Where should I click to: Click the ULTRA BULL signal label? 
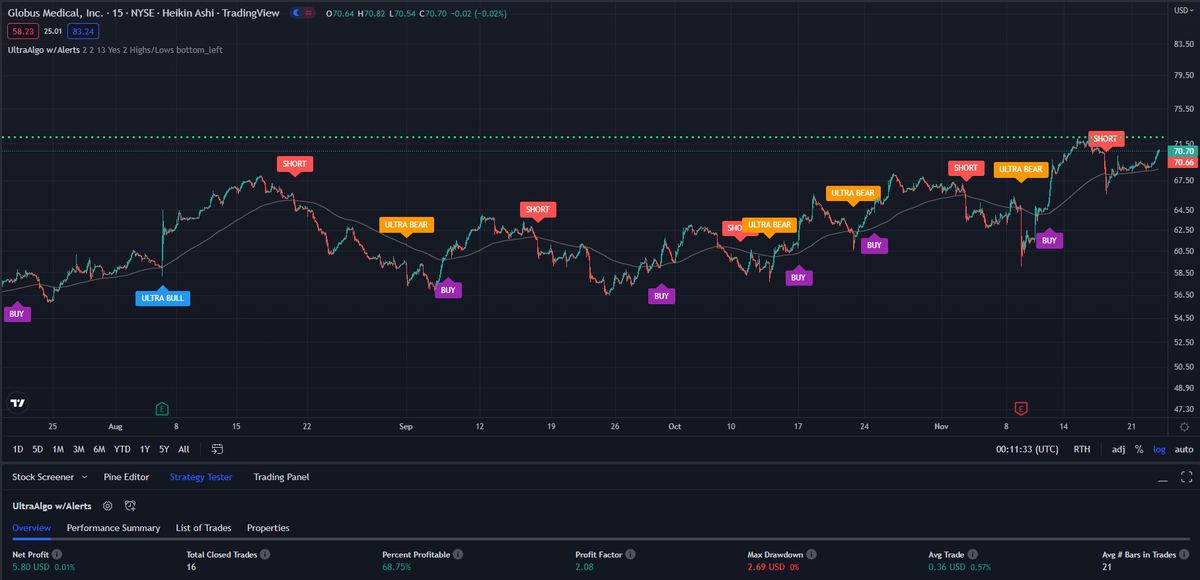pos(163,297)
